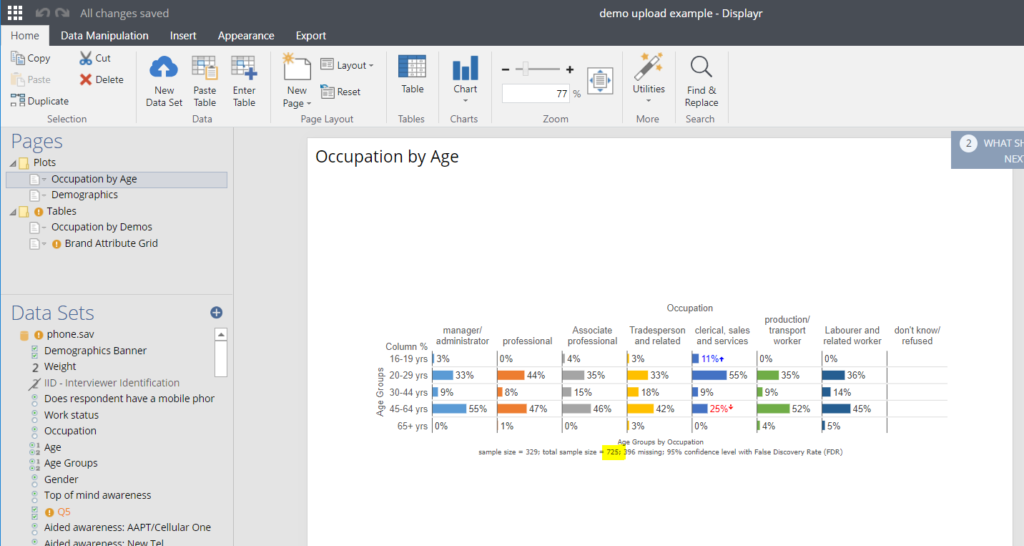The width and height of the screenshot is (1024, 546).
Task: Insert a Table from the ribbon
Action: [x=412, y=75]
